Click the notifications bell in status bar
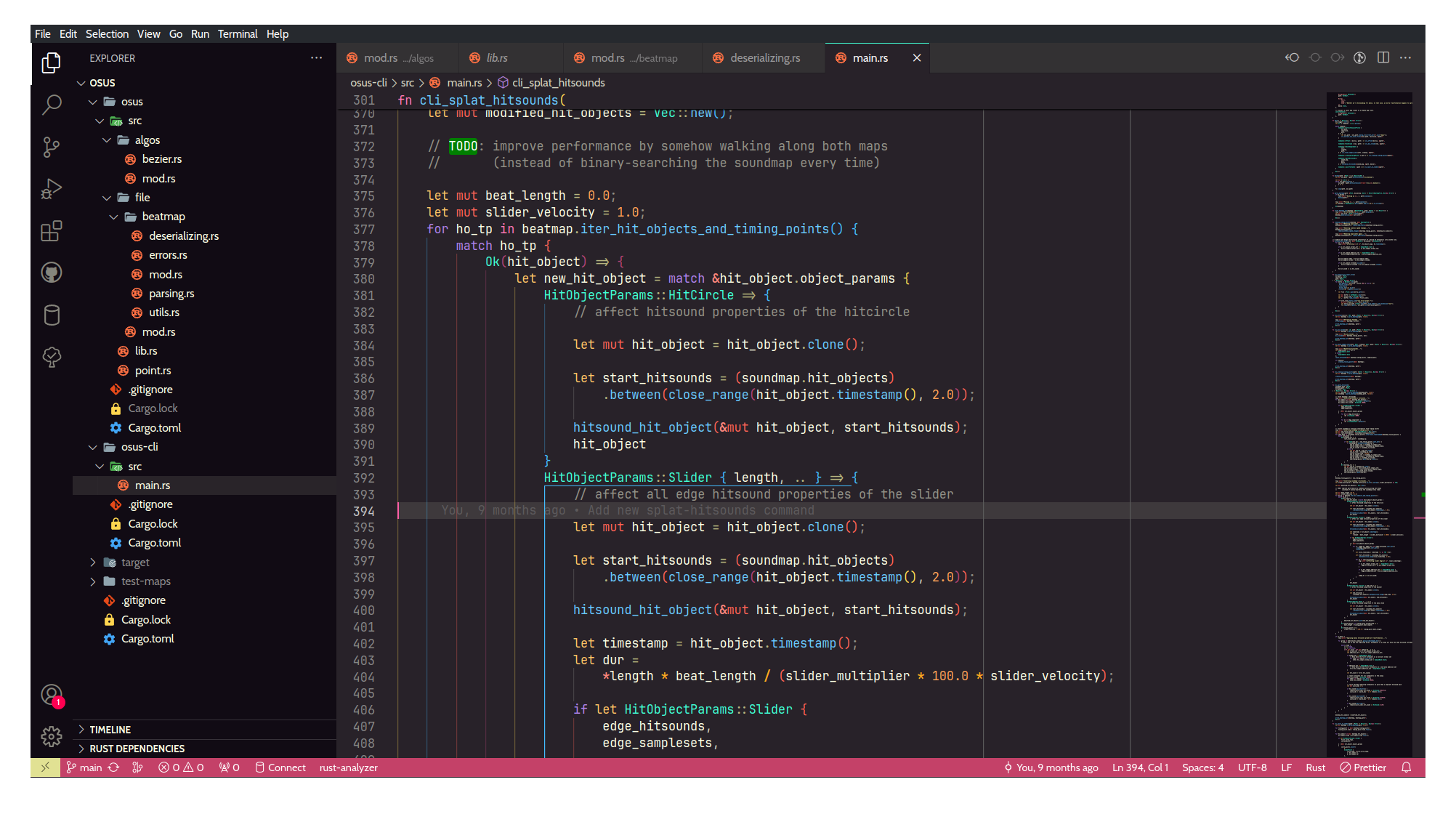 pyautogui.click(x=1406, y=767)
